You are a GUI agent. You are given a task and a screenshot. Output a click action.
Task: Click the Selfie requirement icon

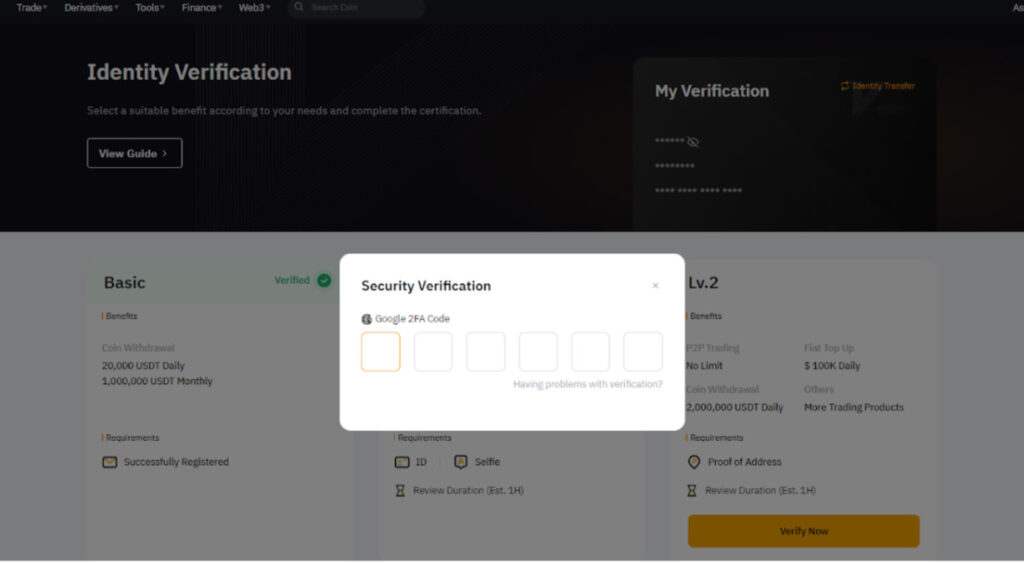460,462
